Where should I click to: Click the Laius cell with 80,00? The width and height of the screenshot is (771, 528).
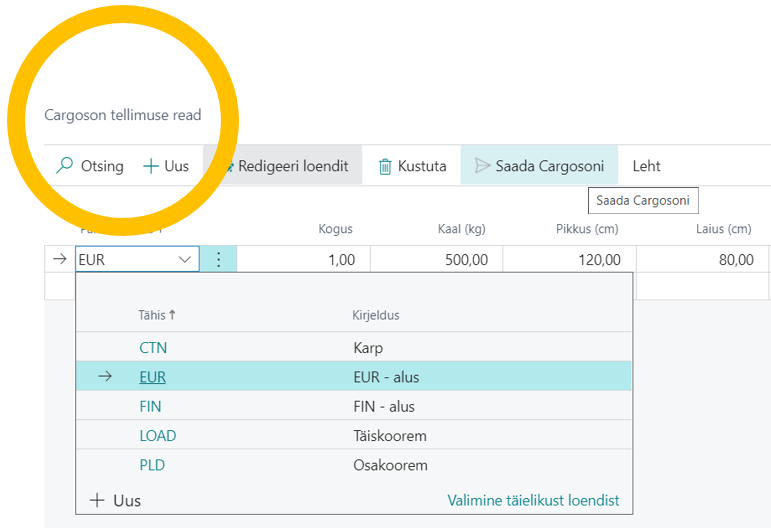pyautogui.click(x=703, y=259)
